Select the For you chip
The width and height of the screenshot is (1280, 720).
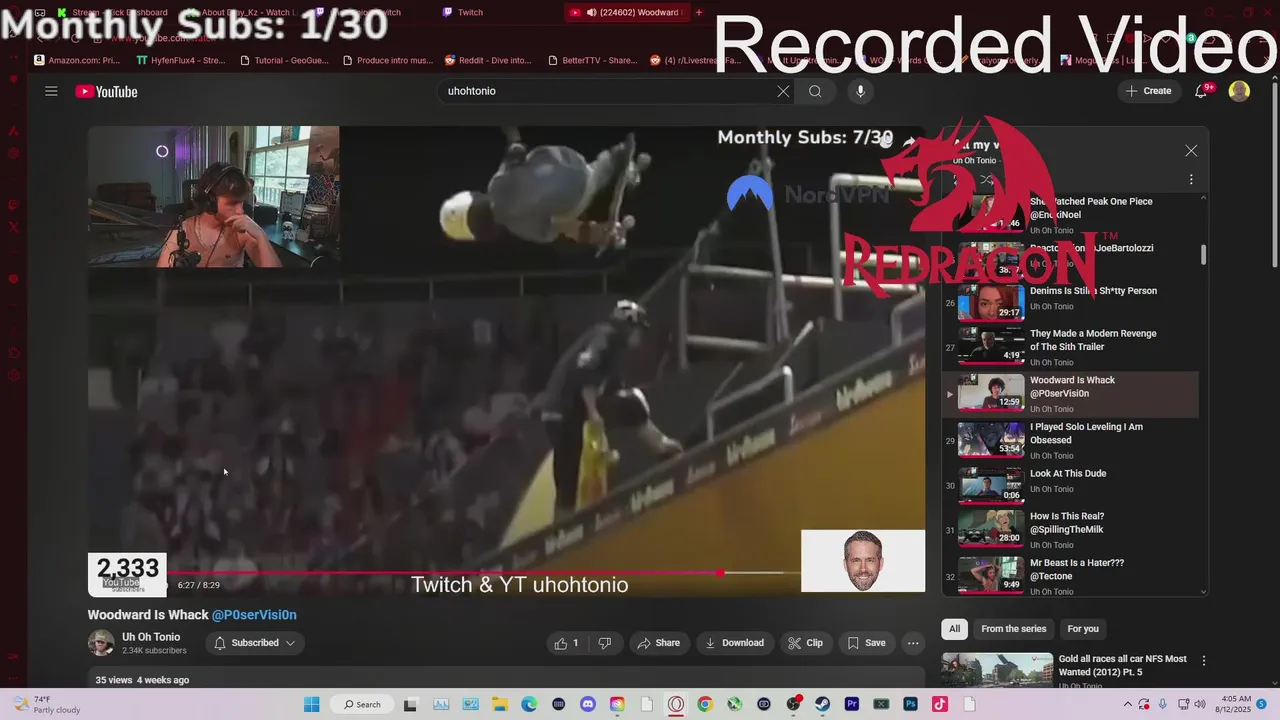point(1083,629)
